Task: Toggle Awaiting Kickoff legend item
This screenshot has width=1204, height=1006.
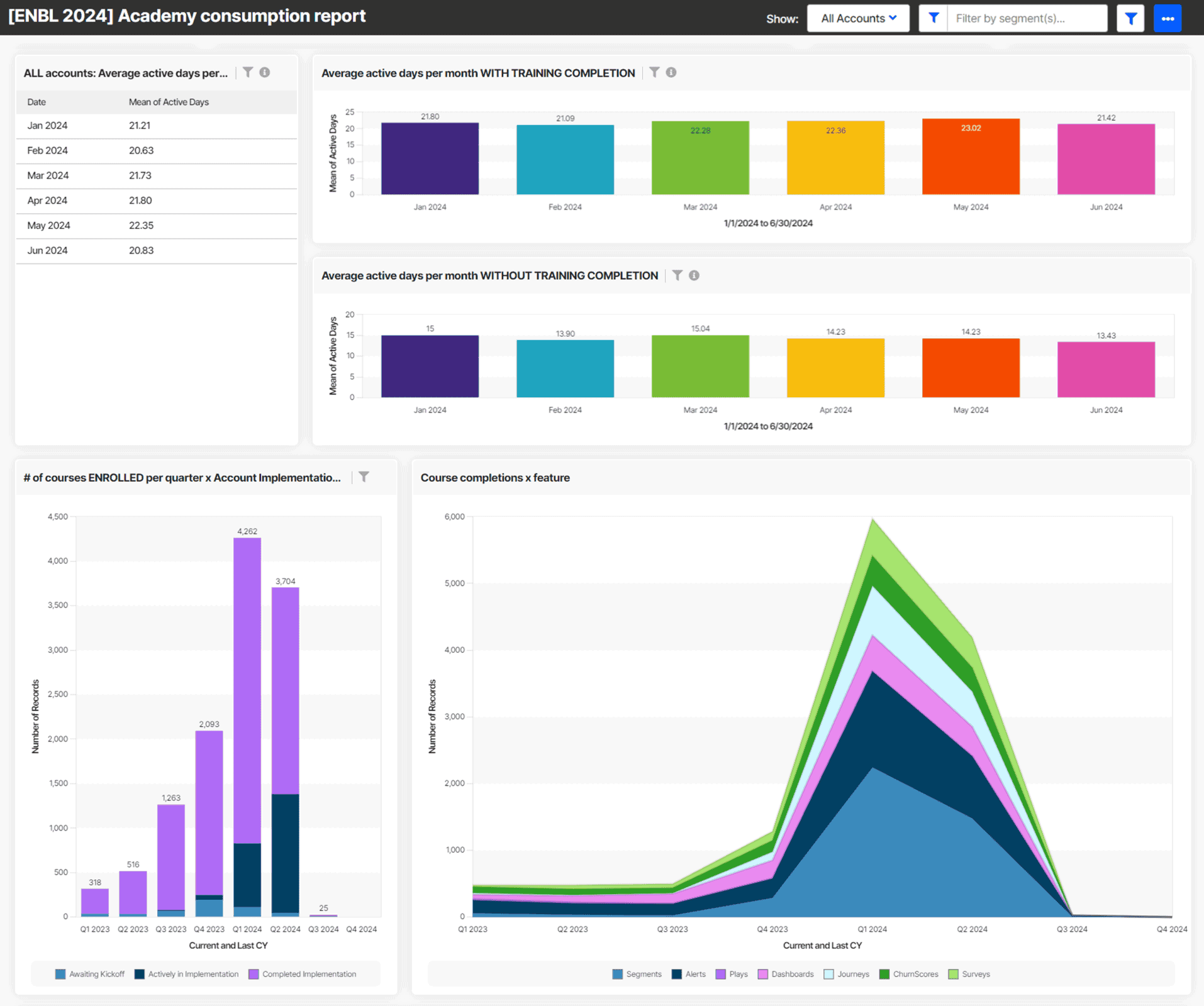Action: point(90,974)
